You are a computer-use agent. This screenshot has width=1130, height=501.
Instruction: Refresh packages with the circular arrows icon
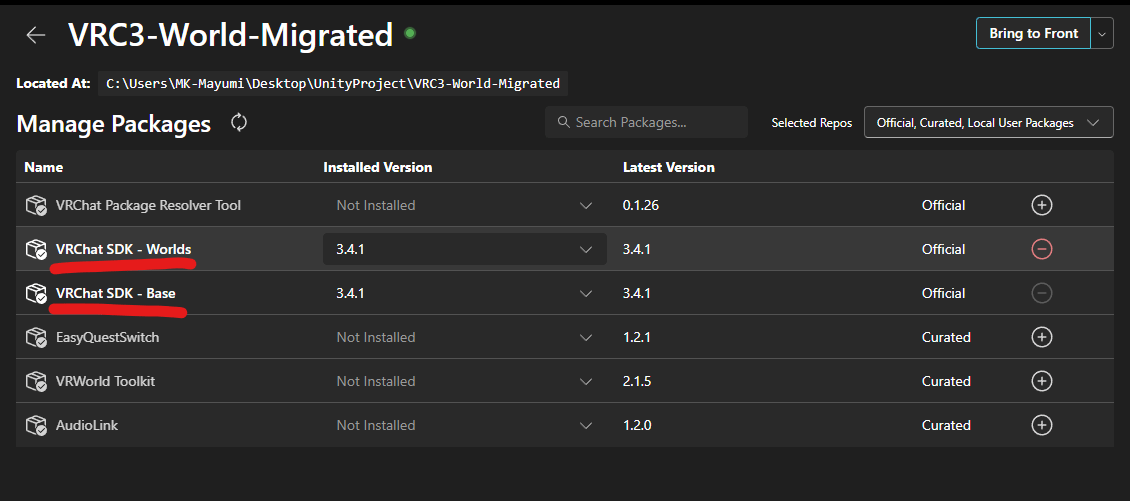pyautogui.click(x=239, y=123)
